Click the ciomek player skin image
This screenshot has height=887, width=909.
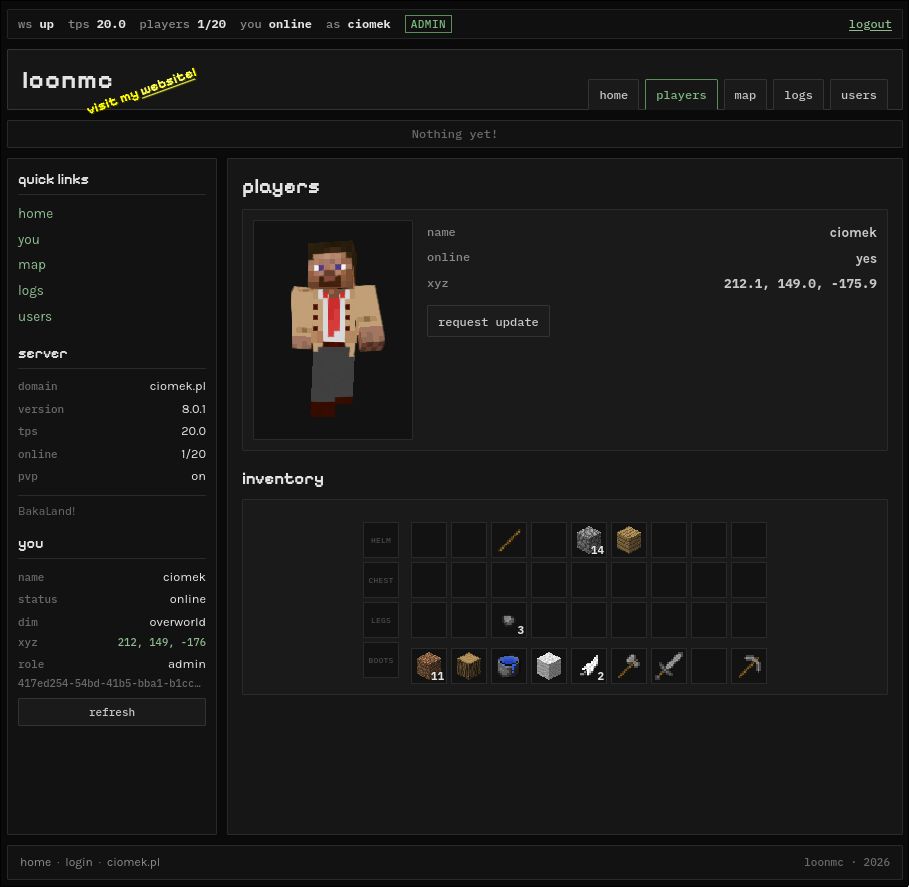click(x=333, y=330)
